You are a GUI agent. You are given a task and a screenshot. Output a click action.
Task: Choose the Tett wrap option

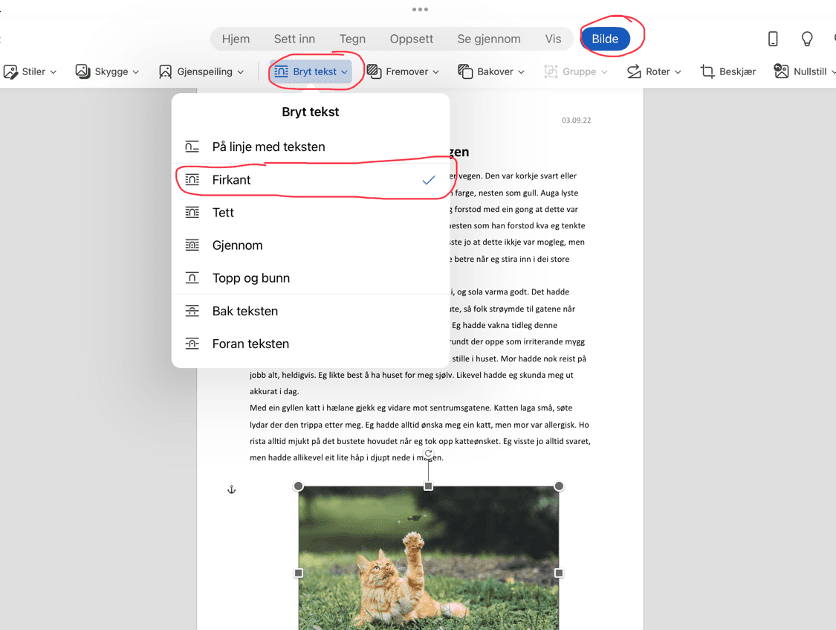(311, 213)
